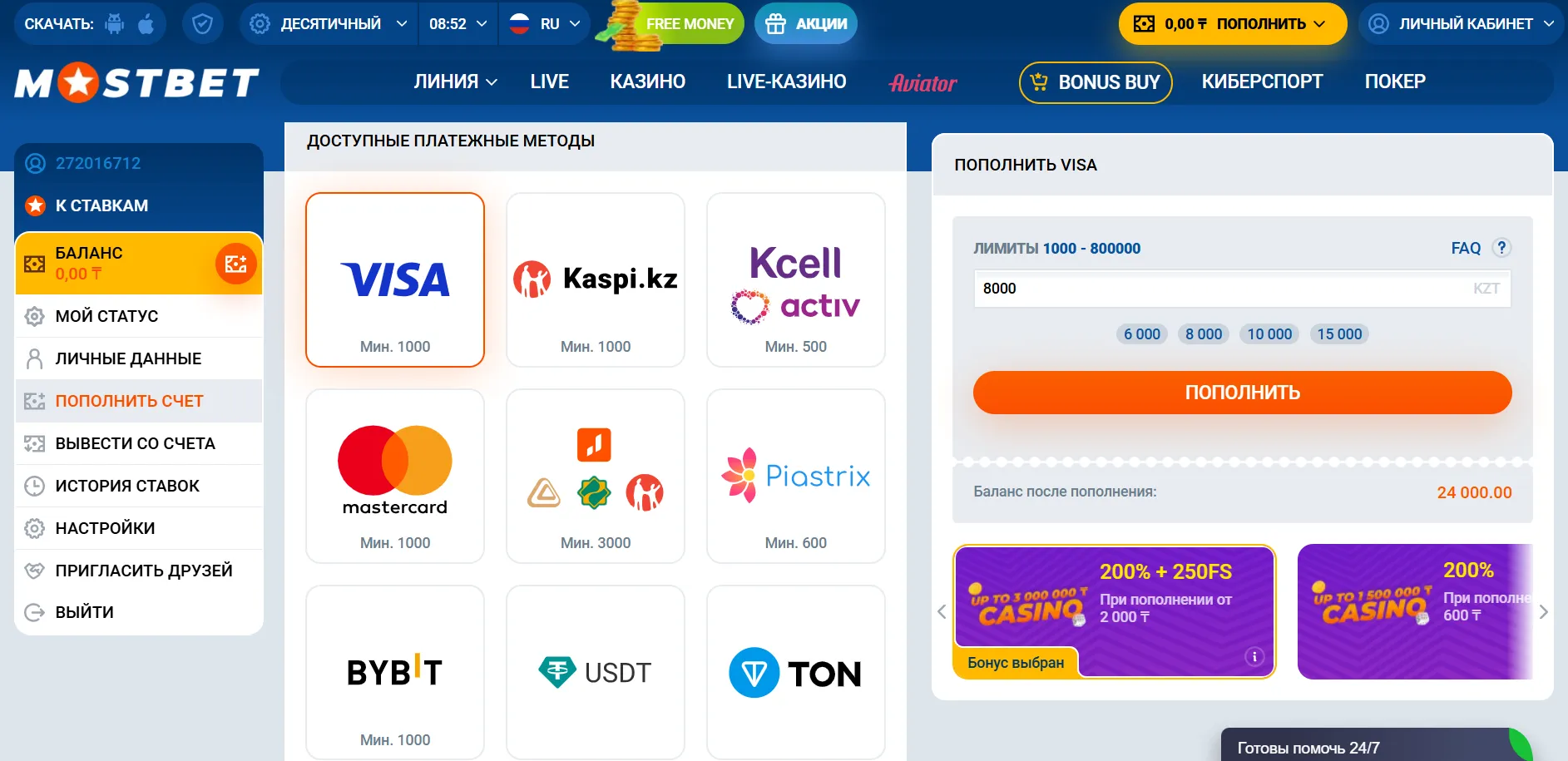
Task: Choose the Piastrix payment method
Action: pos(796,476)
